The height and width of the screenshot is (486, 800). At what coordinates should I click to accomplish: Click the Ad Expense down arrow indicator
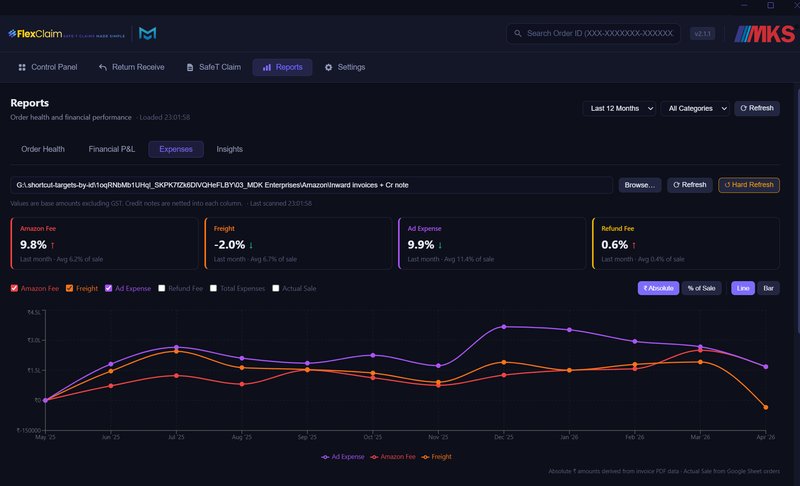(x=440, y=245)
